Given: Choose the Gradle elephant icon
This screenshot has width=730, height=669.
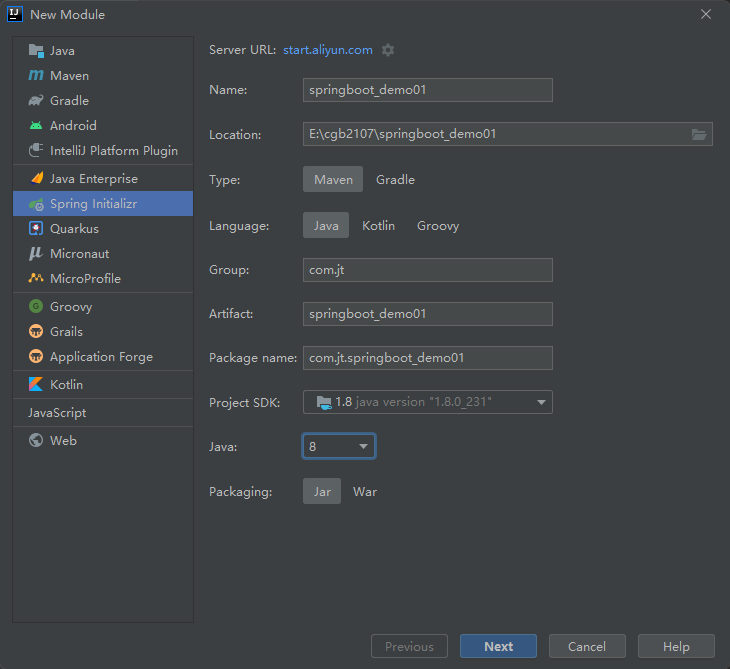Looking at the screenshot, I should click(x=36, y=101).
